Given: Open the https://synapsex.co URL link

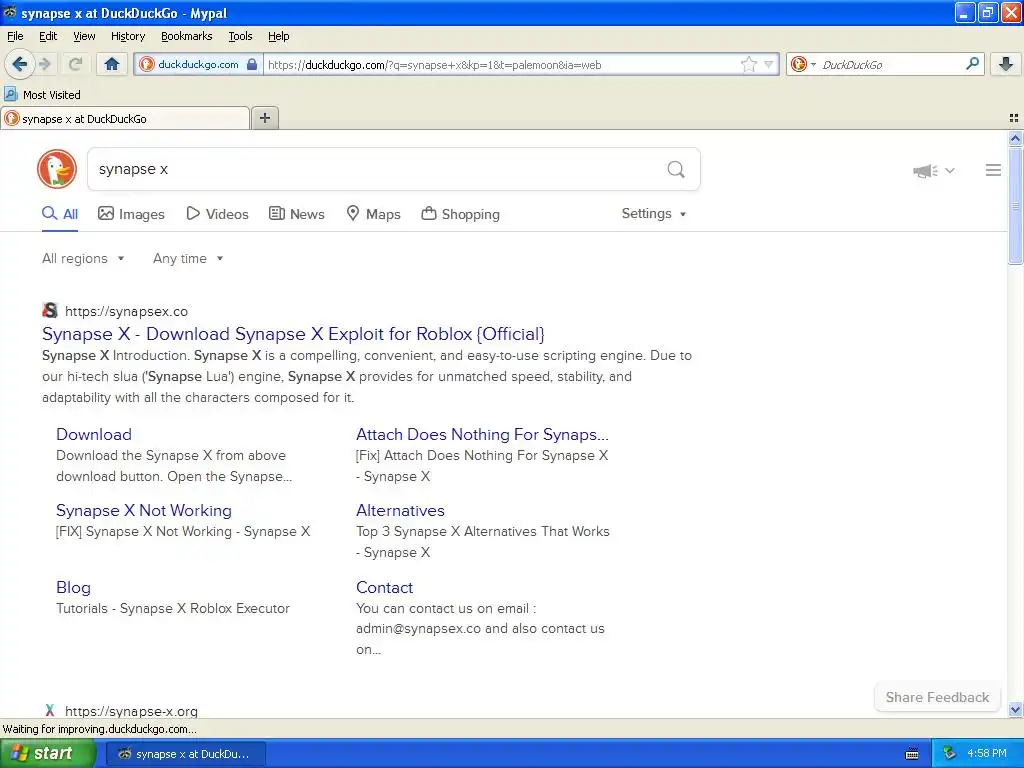Looking at the screenshot, I should point(127,312).
